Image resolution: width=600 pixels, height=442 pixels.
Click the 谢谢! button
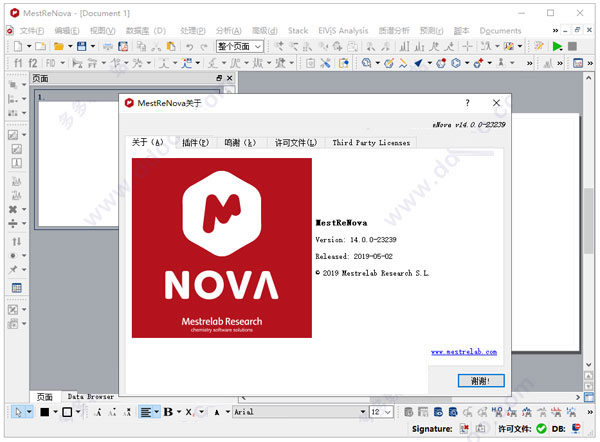481,381
